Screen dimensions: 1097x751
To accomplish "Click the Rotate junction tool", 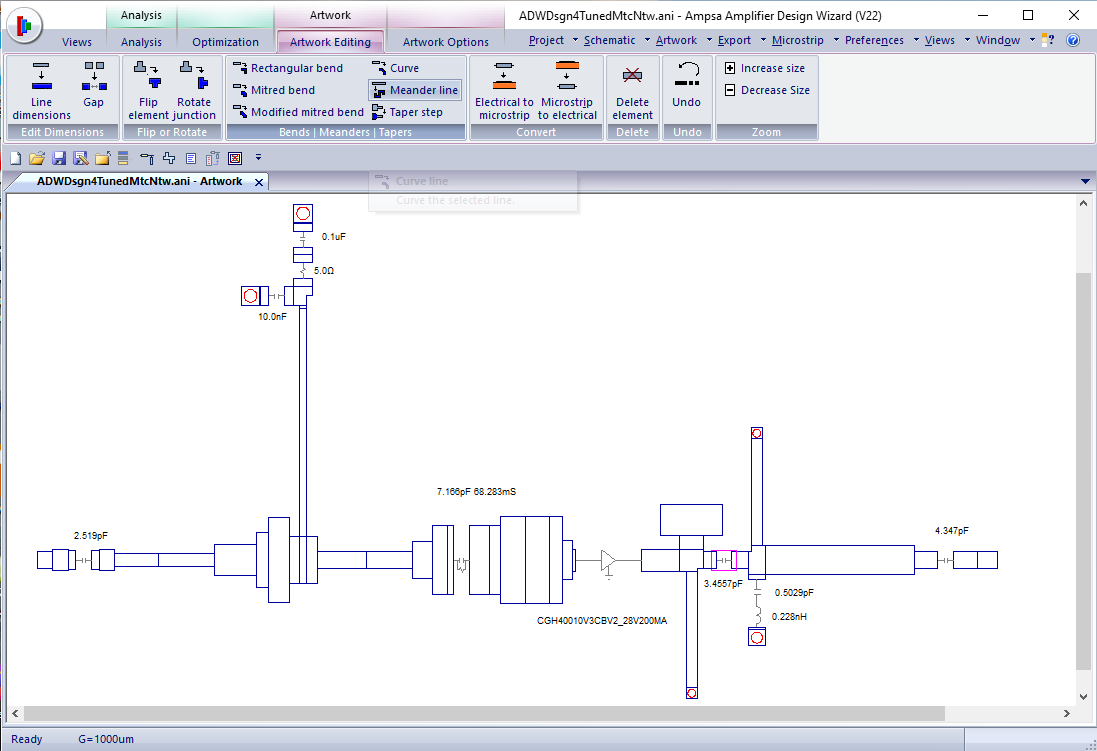I will click(x=194, y=90).
